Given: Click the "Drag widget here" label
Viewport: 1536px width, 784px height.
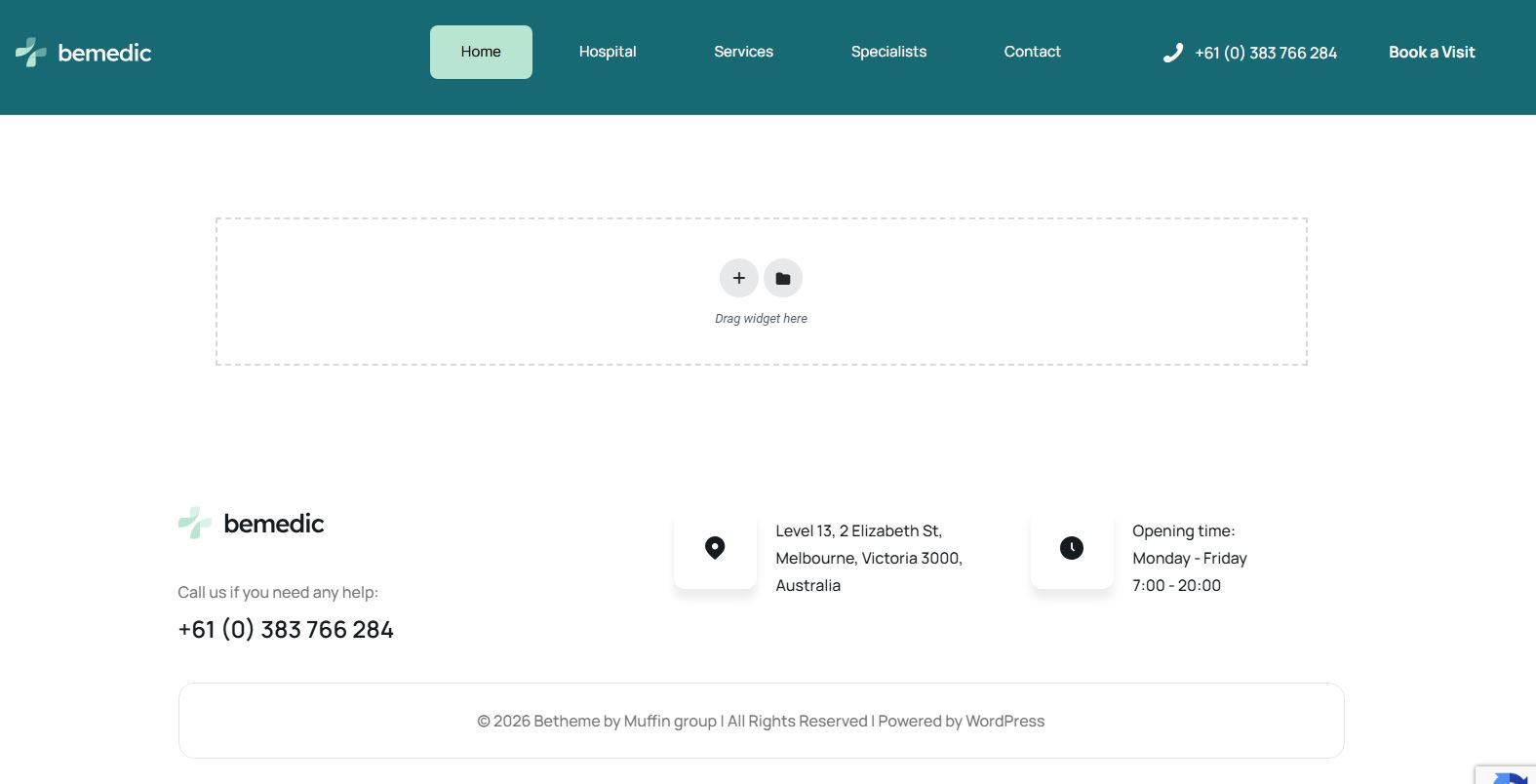Looking at the screenshot, I should (x=761, y=319).
